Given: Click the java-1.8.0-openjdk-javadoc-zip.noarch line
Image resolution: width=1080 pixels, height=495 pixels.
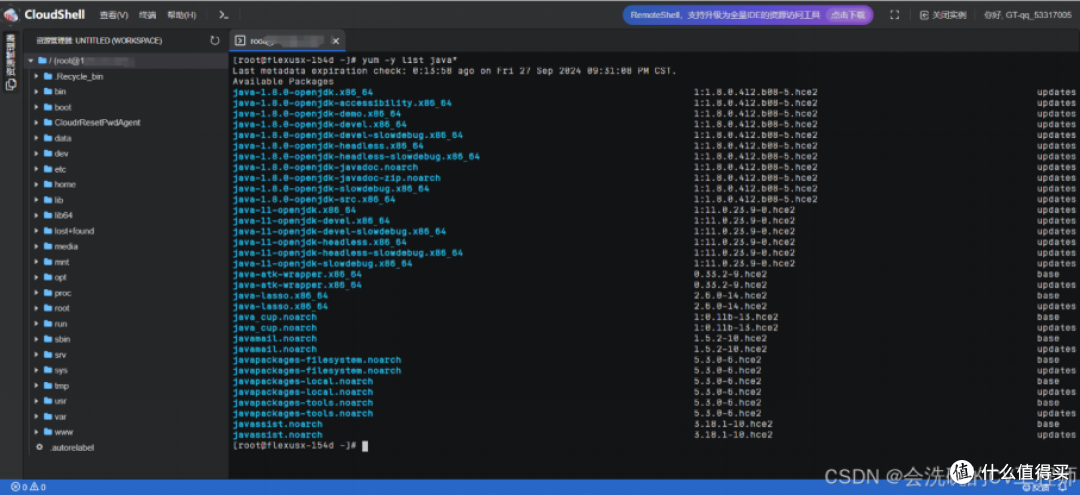Looking at the screenshot, I should [337, 178].
